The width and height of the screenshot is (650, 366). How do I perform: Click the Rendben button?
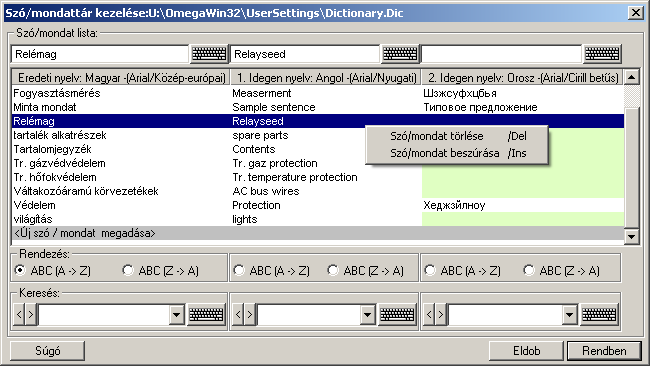point(604,351)
